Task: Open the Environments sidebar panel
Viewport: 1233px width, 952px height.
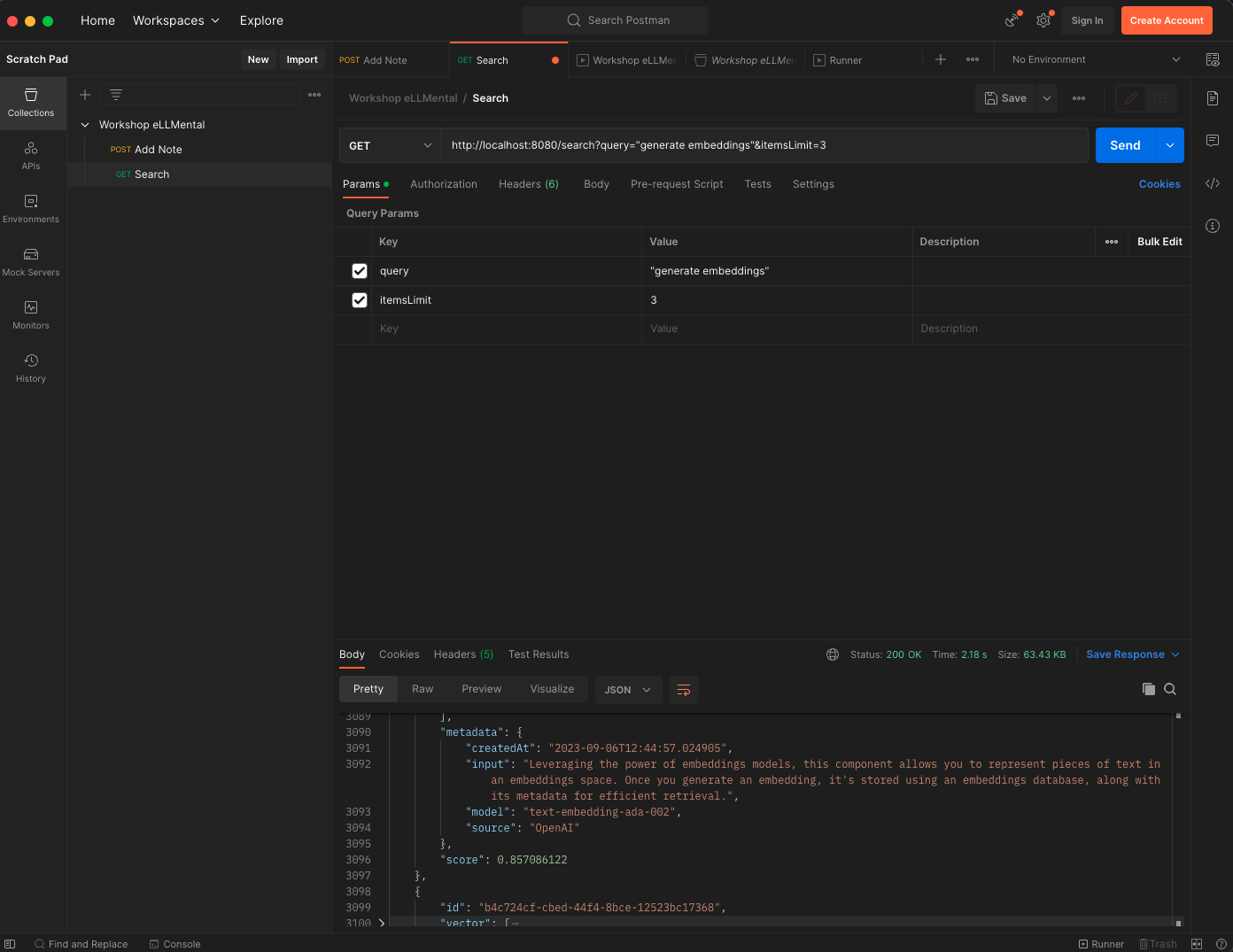Action: [31, 209]
